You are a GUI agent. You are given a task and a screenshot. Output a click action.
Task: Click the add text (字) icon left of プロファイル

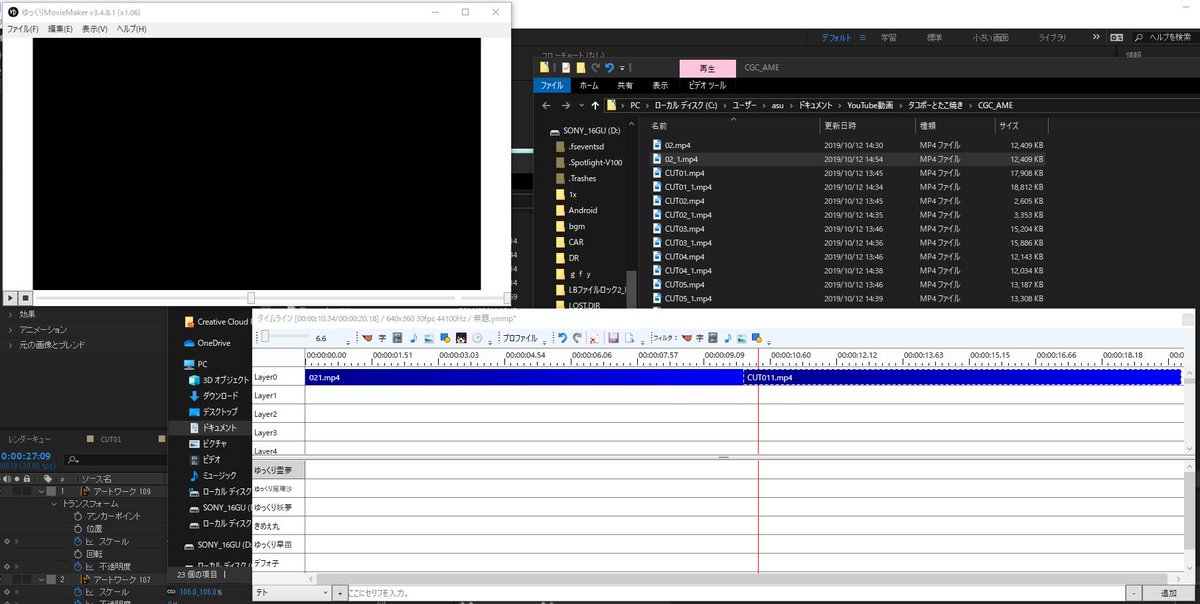pyautogui.click(x=382, y=338)
